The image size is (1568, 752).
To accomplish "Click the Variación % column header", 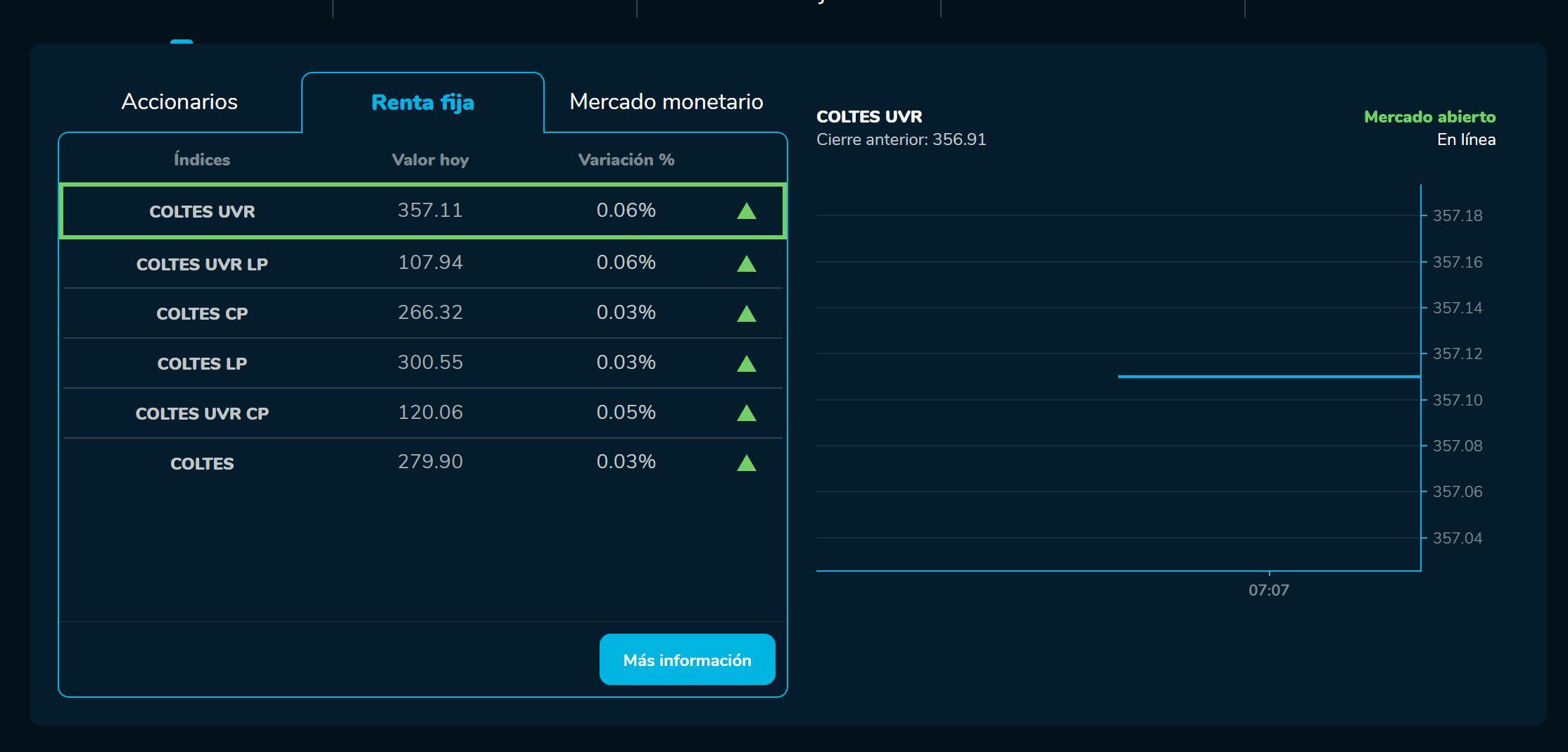I will pyautogui.click(x=626, y=161).
